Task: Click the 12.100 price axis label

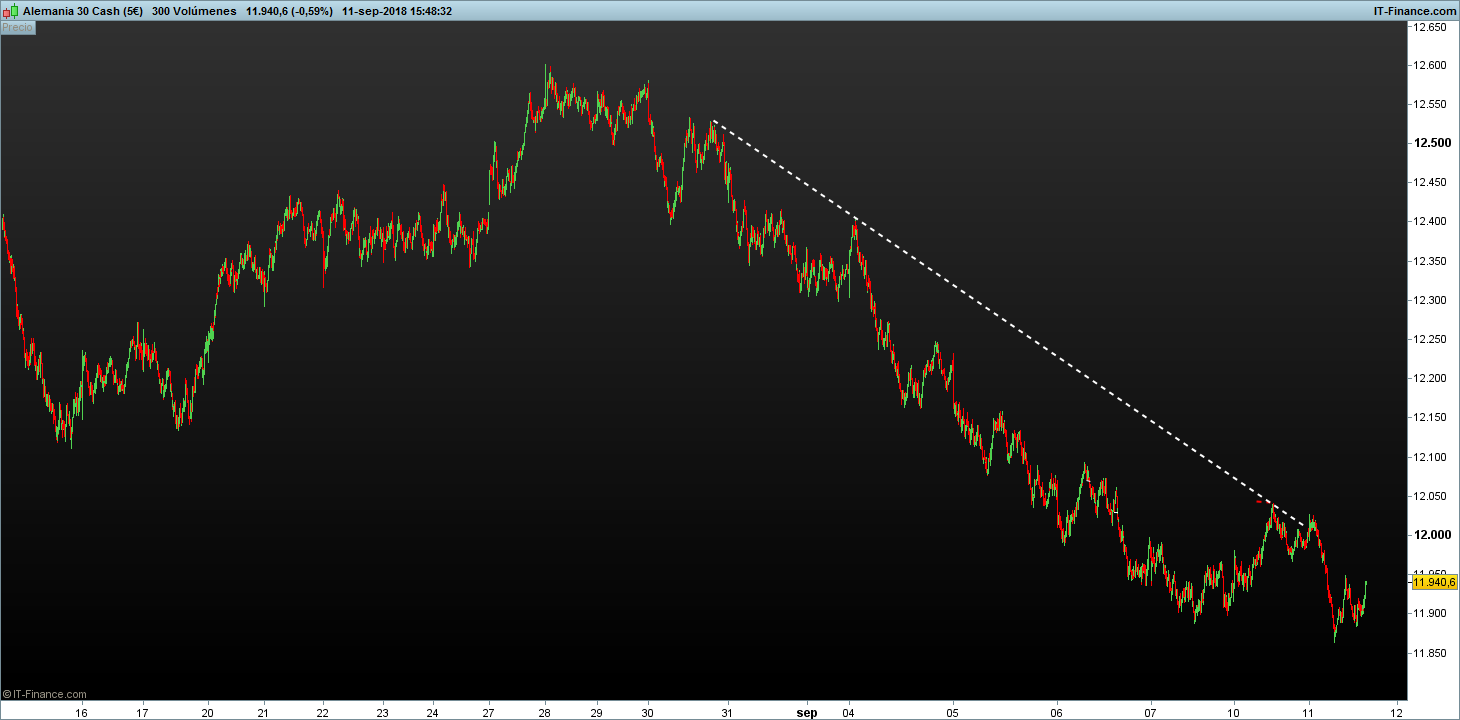Action: pos(1429,458)
